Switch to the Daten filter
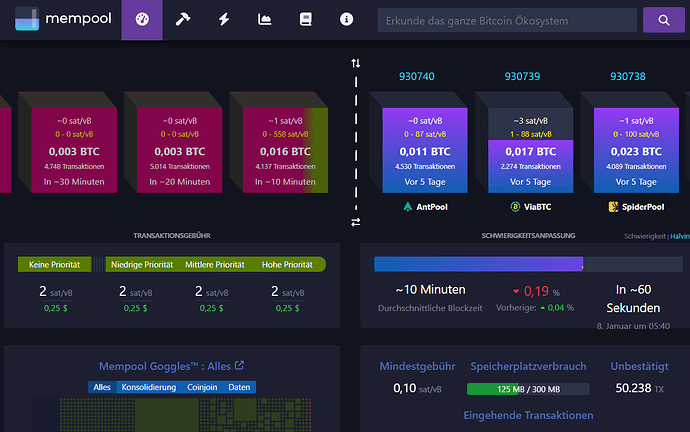Viewport: 690px width, 432px height. [x=240, y=387]
